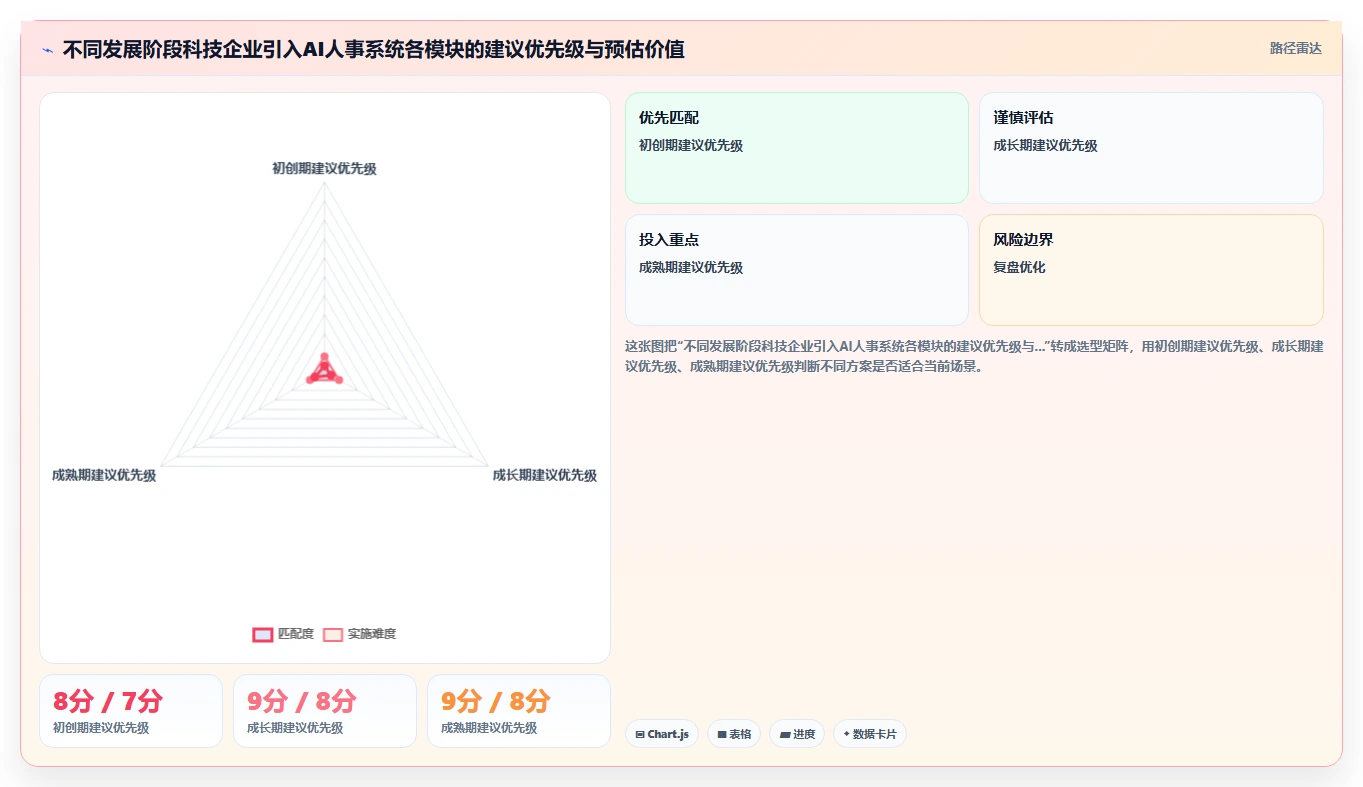The height and width of the screenshot is (787, 1363).
Task: Click the 实施难度 legend label
Action: tap(372, 634)
